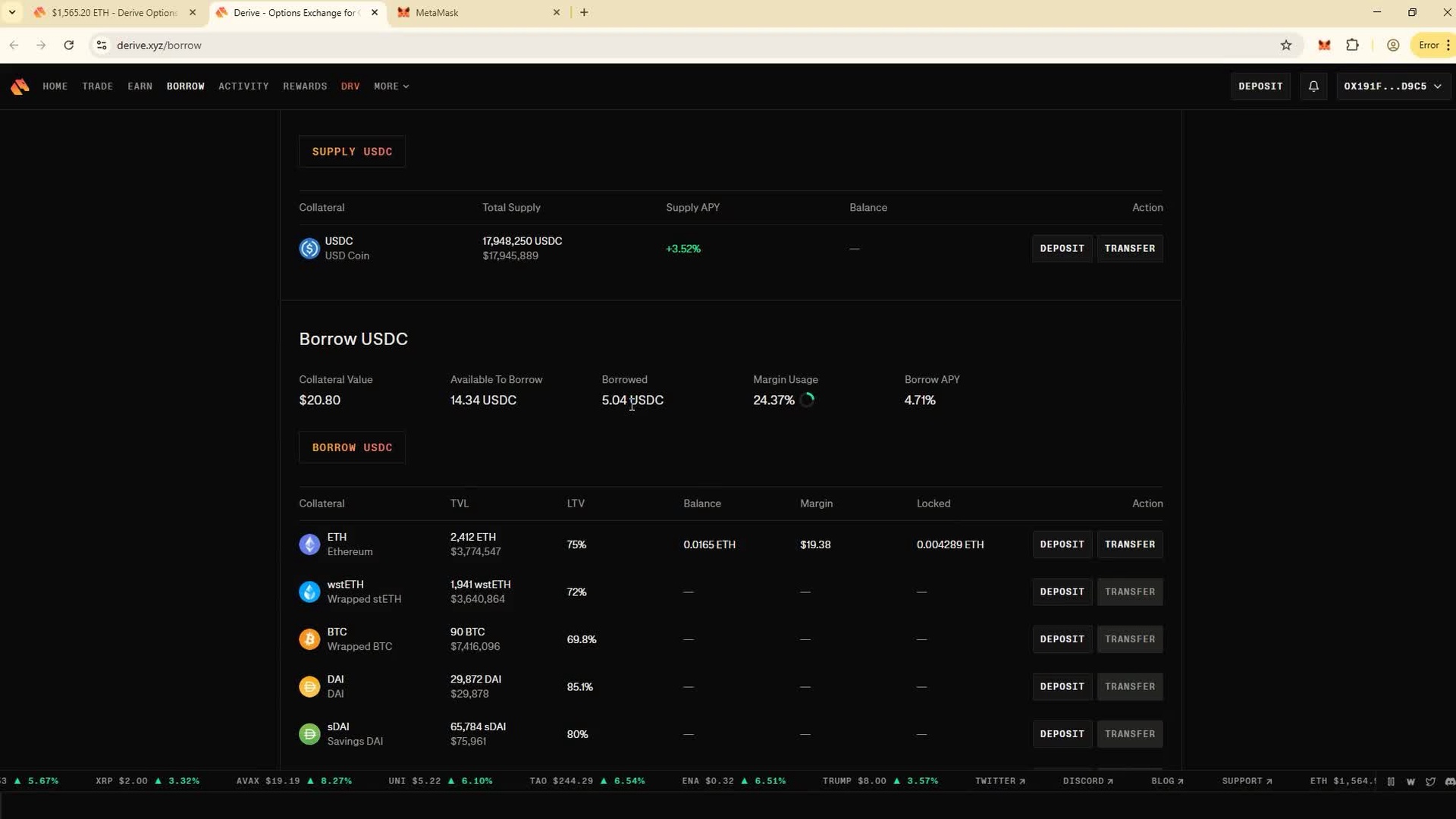The width and height of the screenshot is (1456, 819).
Task: Open the browser tab search chevron
Action: tap(12, 12)
